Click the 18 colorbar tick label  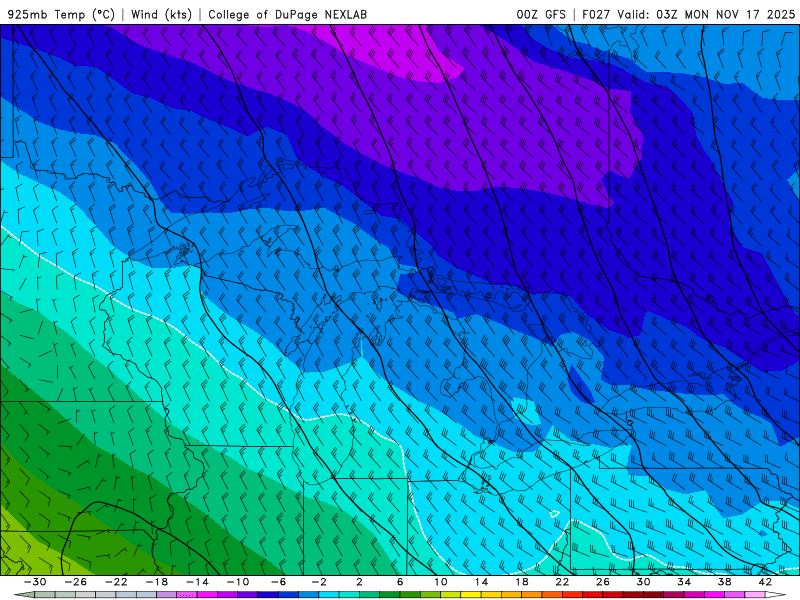[x=521, y=582]
